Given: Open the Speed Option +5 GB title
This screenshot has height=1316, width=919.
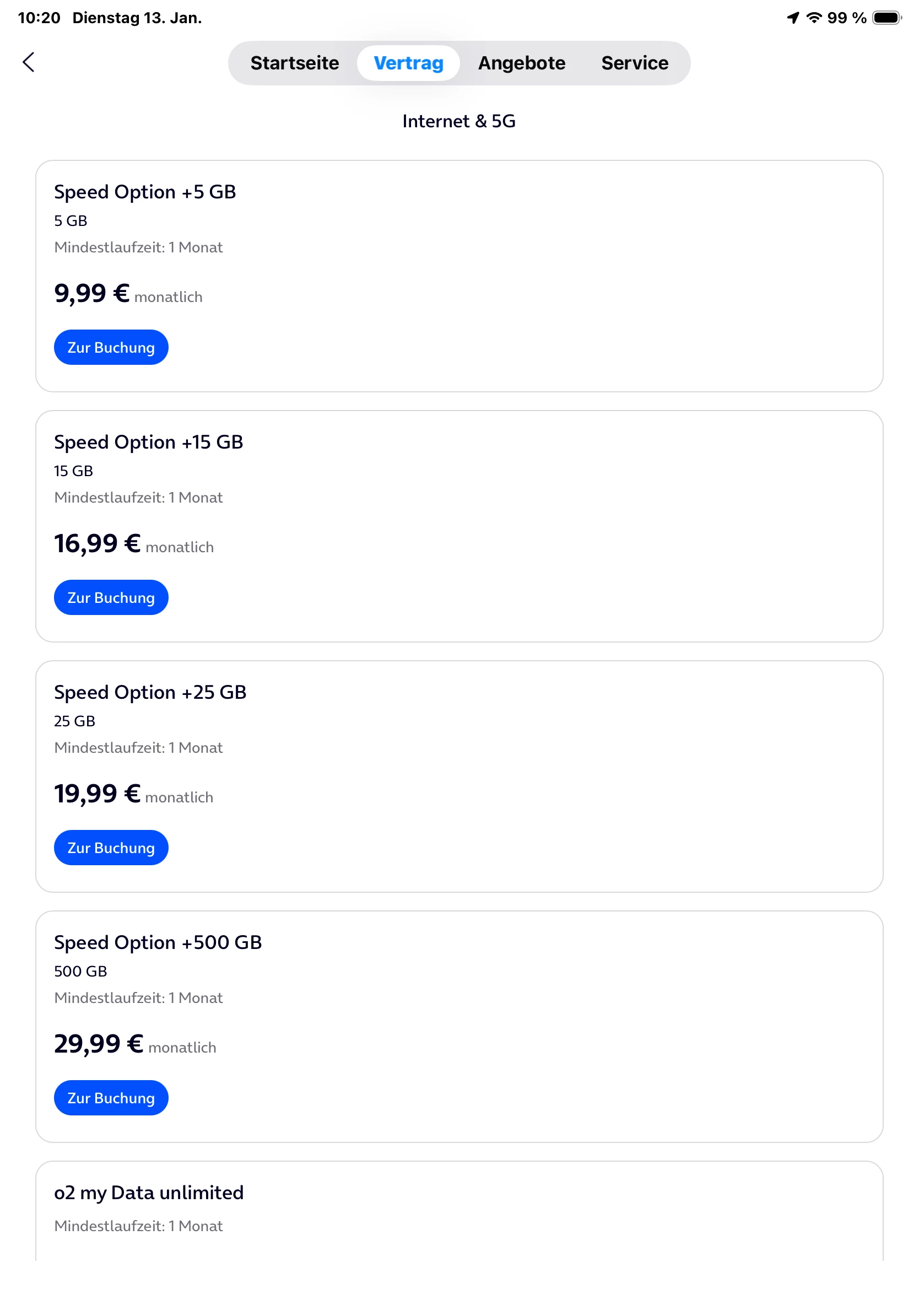Looking at the screenshot, I should tap(145, 192).
